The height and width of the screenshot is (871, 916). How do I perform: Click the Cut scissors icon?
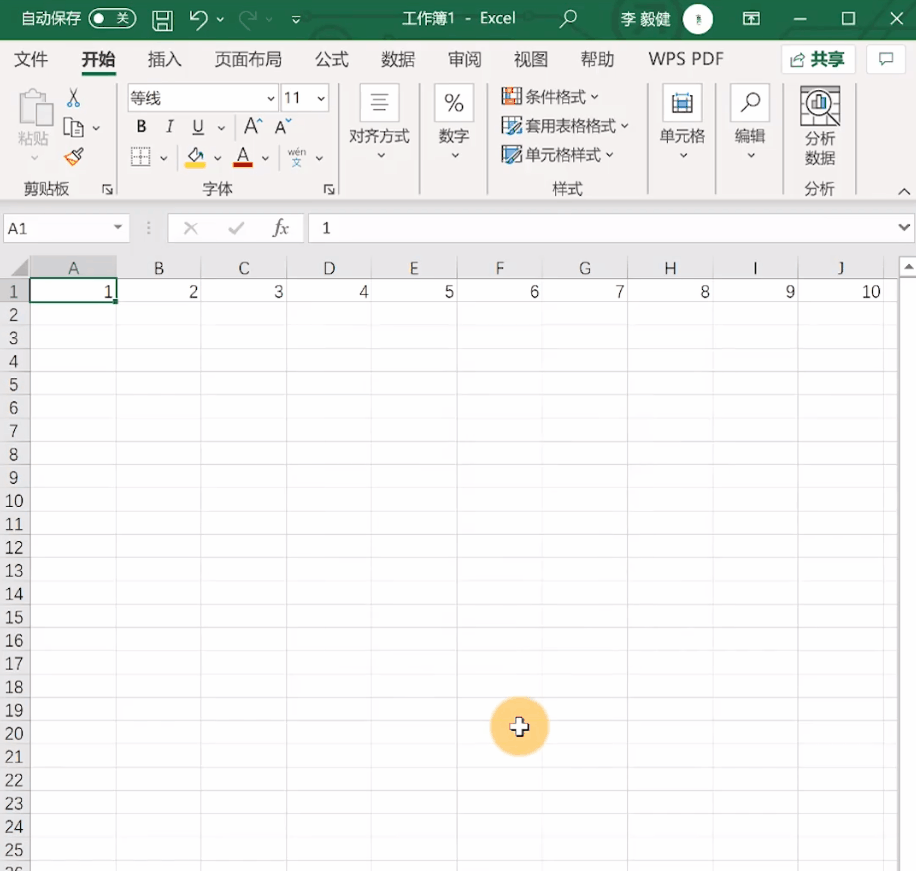(x=74, y=98)
